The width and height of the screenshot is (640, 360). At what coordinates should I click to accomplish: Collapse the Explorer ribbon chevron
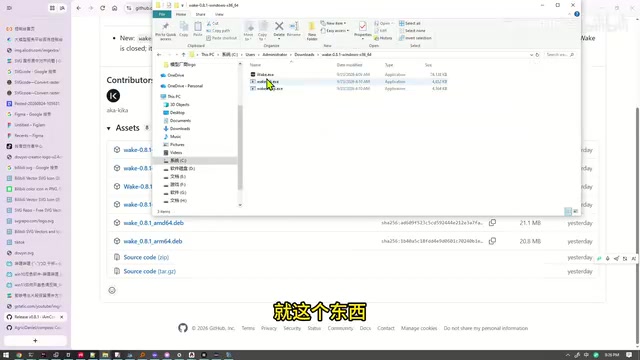pos(569,14)
